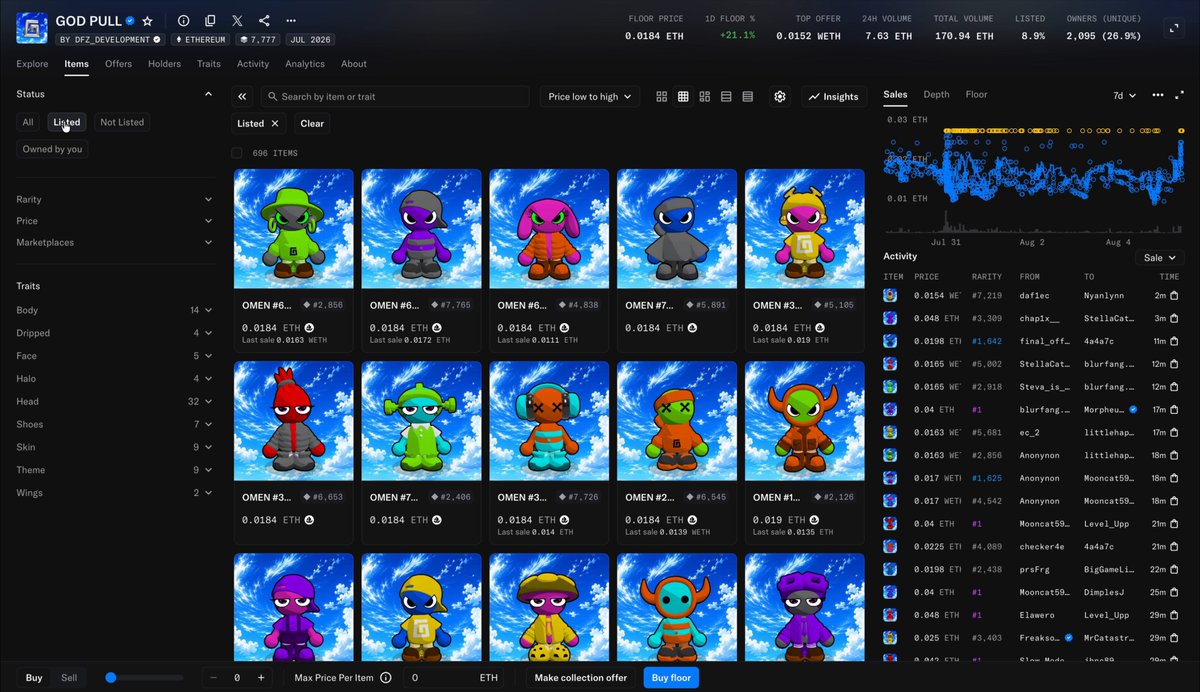Select the compact grid view icon
The image size is (1200, 692).
683,96
